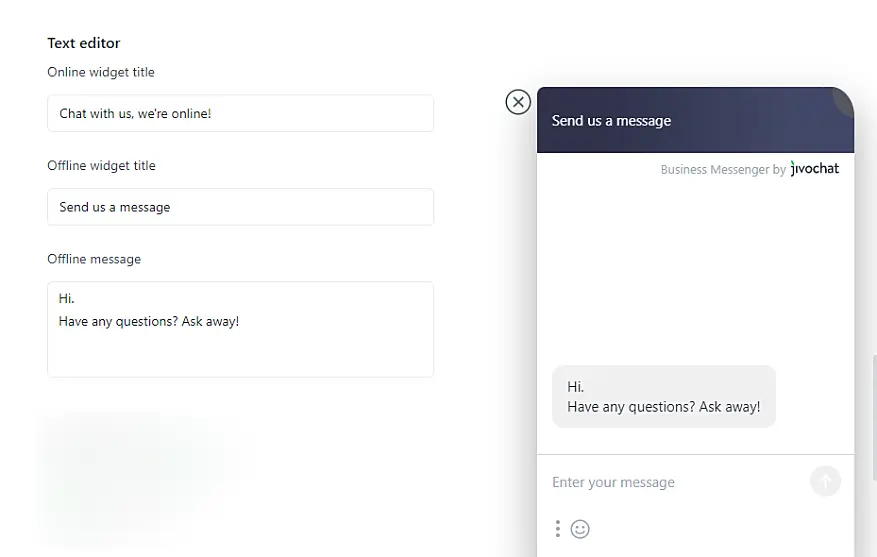This screenshot has width=877, height=557.
Task: Open the 'Business Messenger by' link
Action: [723, 170]
